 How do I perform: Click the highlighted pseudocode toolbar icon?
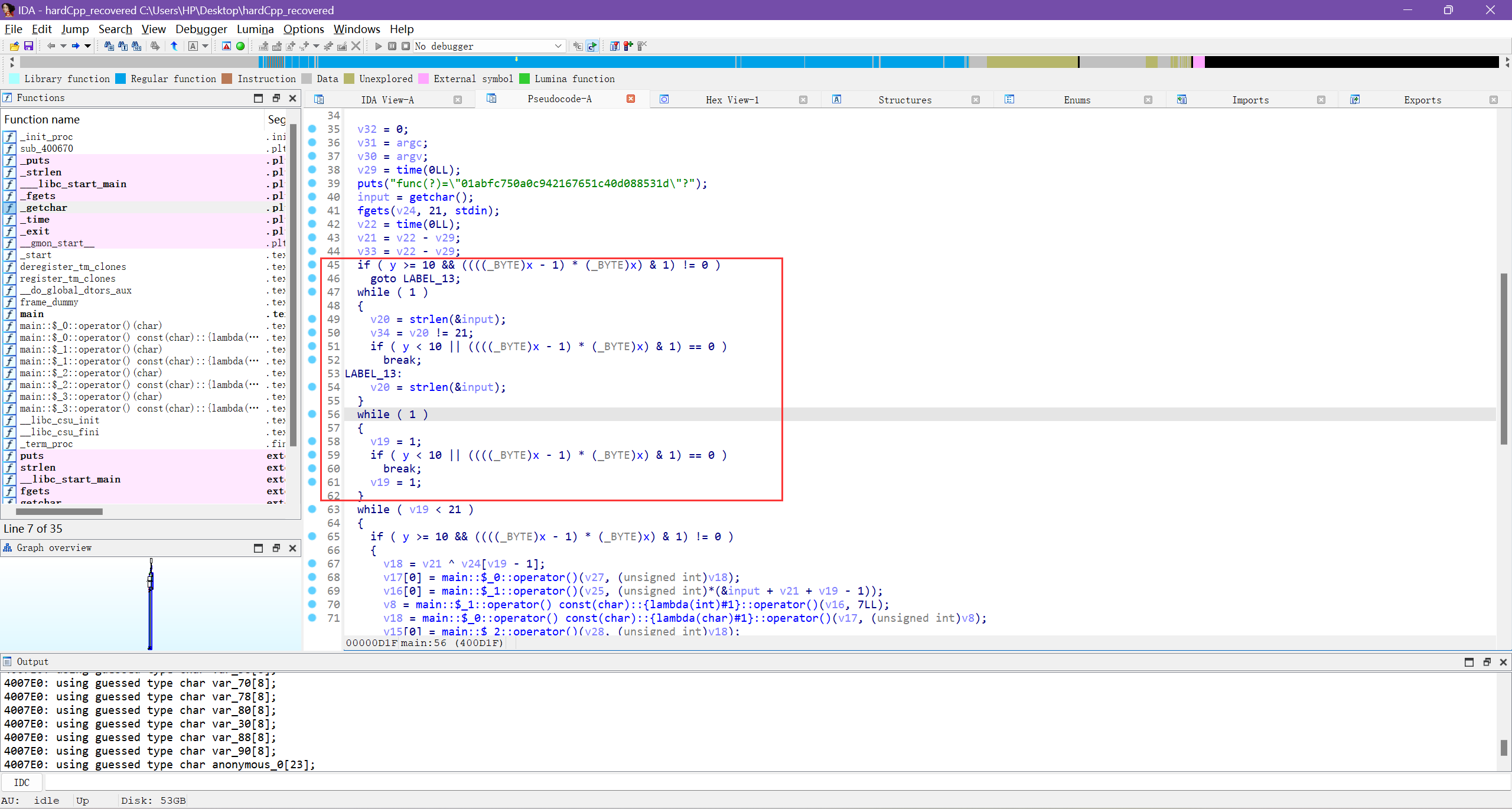592,46
